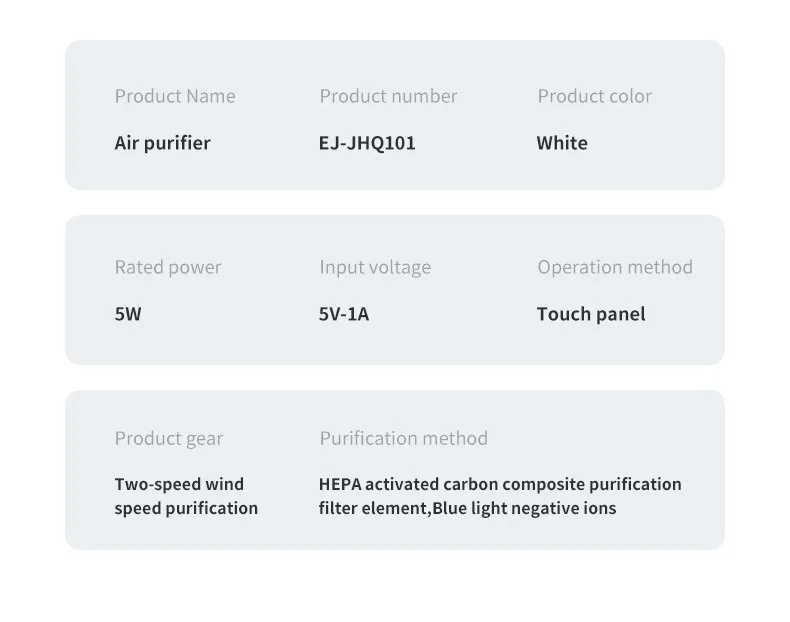The width and height of the screenshot is (790, 622).
Task: Select the "EJ-JHQ101" model number
Action: coord(367,143)
